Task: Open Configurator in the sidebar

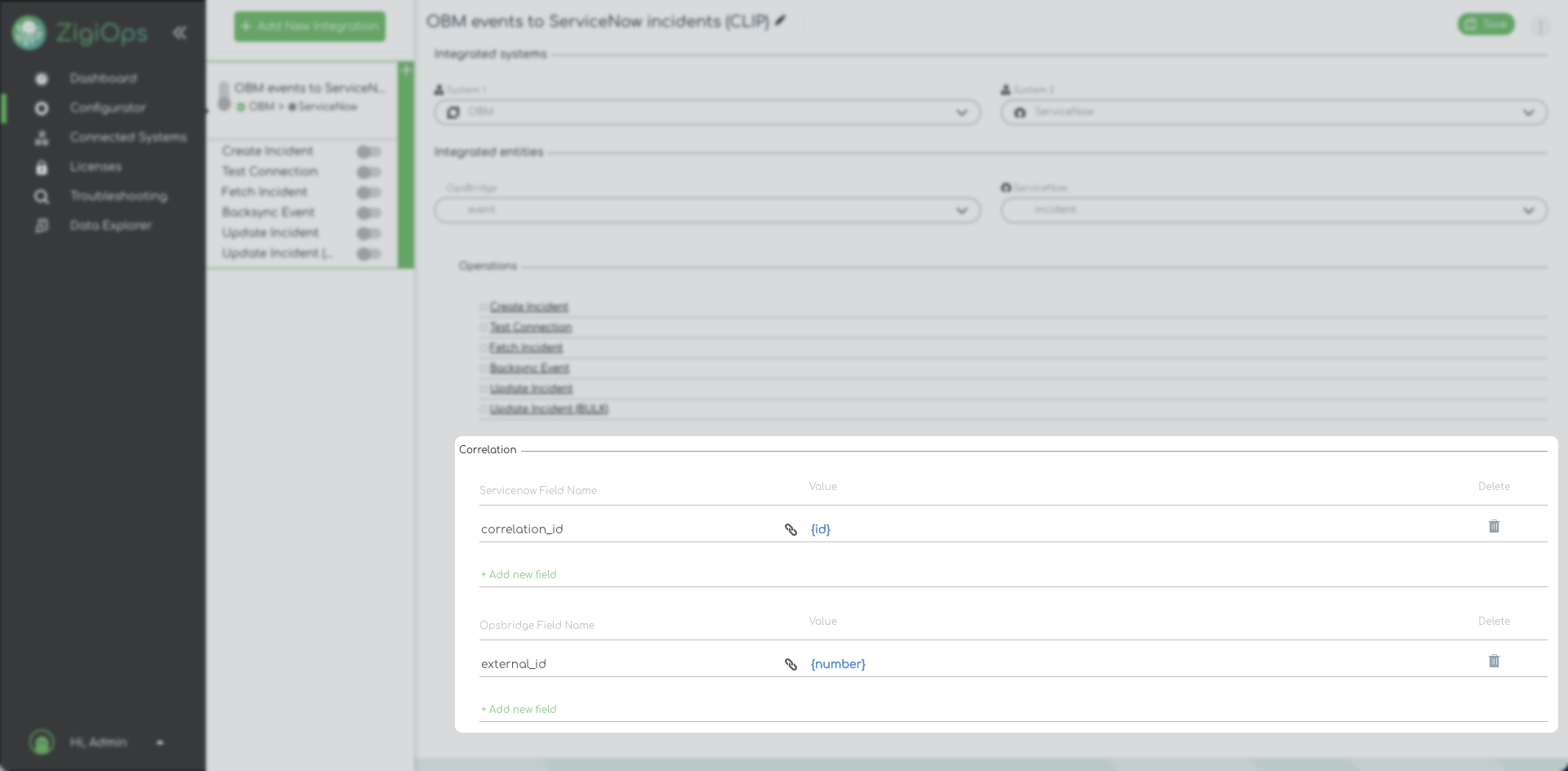Action: [108, 108]
